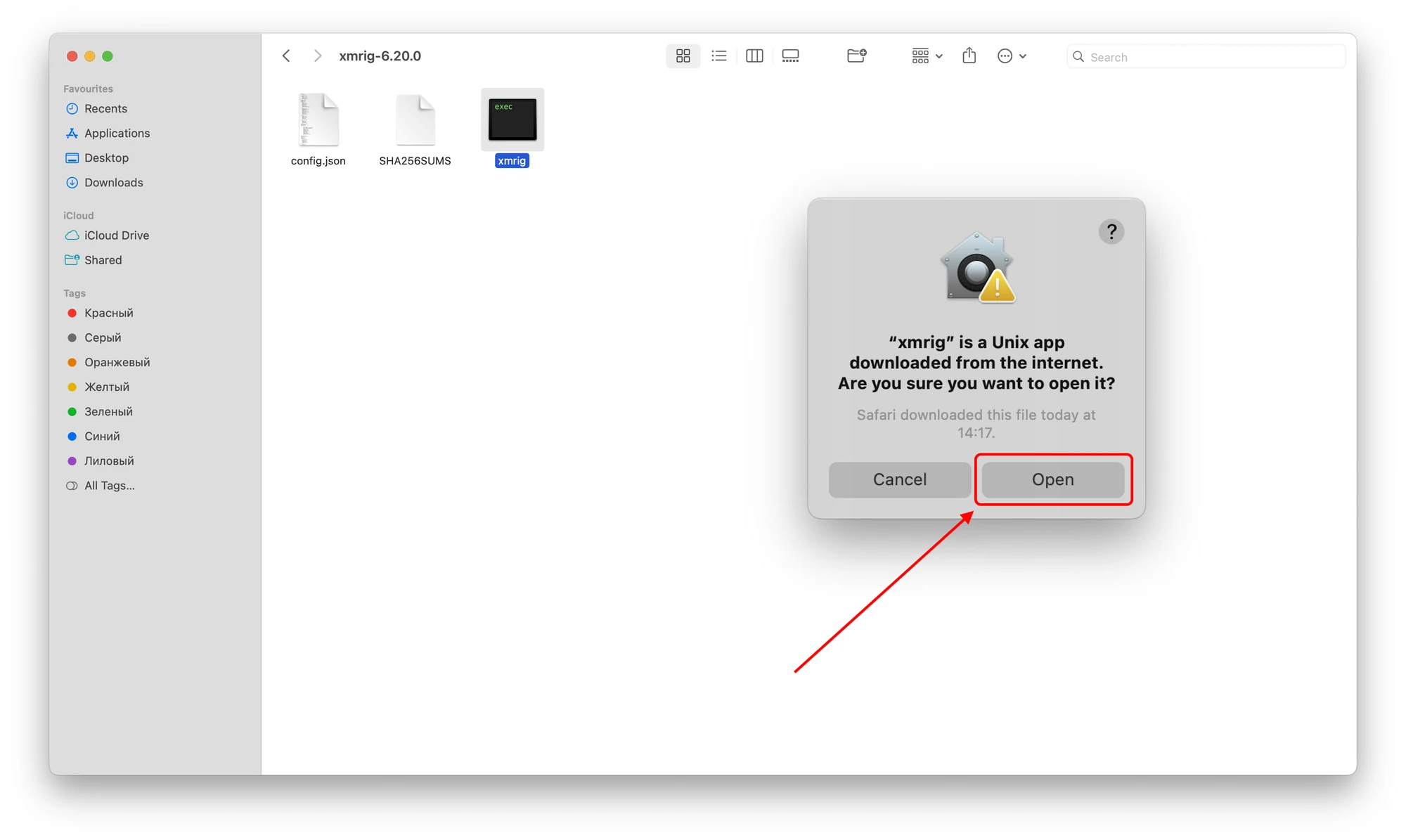Click the Open button in the dialog
Screen dimensions: 1406x840
pyautogui.click(x=1052, y=479)
